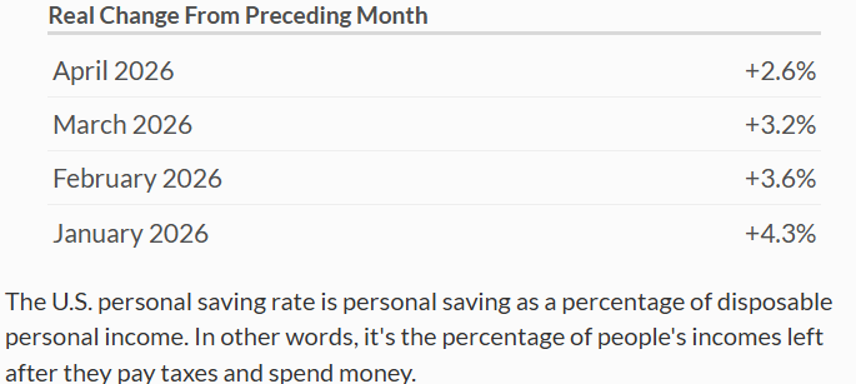This screenshot has width=856, height=384.
Task: Click the words 'spend money' ending the paragraph
Action: (x=342, y=374)
